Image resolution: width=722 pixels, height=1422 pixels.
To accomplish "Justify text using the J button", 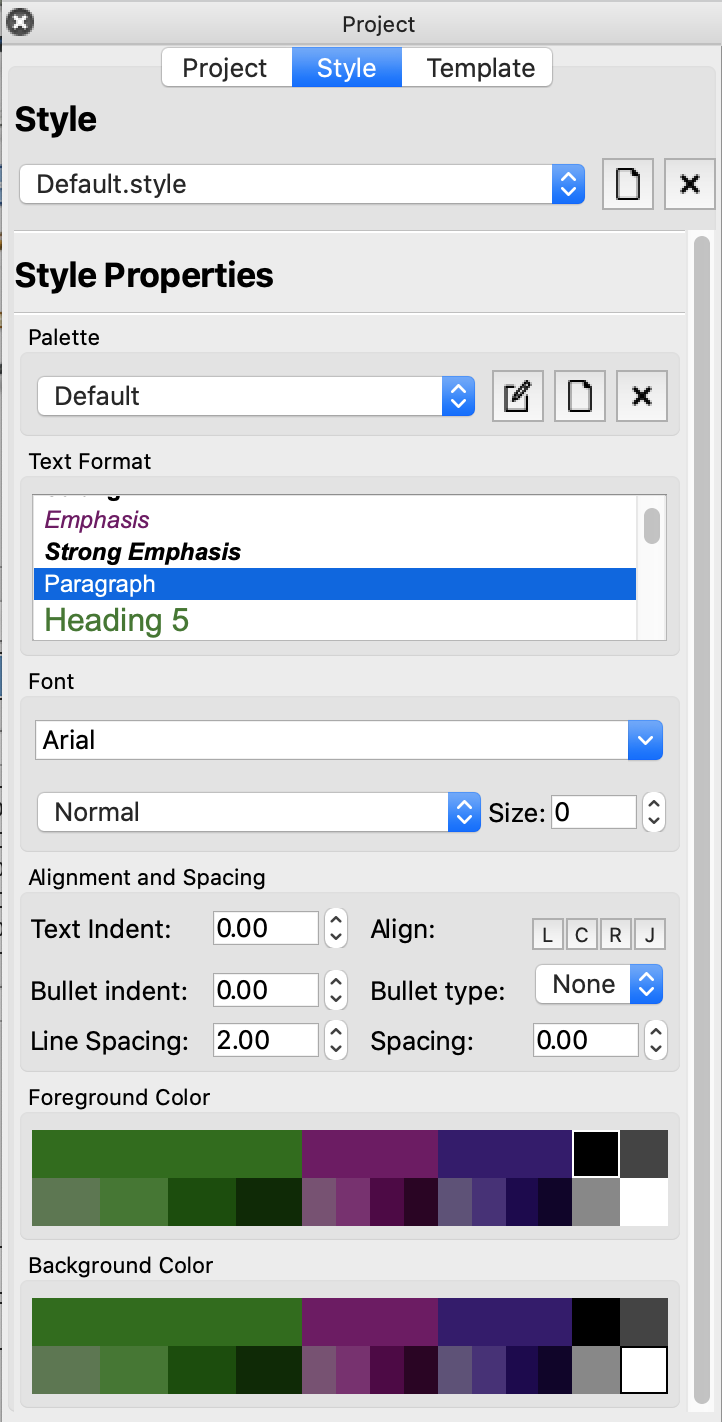I will point(649,935).
